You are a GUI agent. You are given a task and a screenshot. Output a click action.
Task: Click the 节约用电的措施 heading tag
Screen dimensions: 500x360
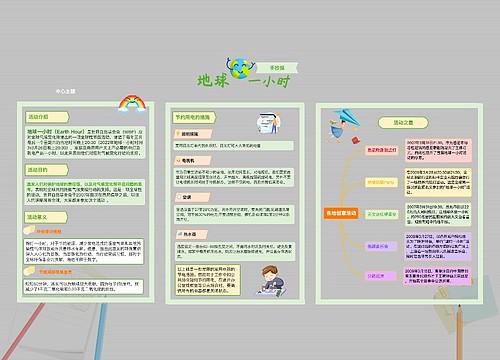click(194, 117)
